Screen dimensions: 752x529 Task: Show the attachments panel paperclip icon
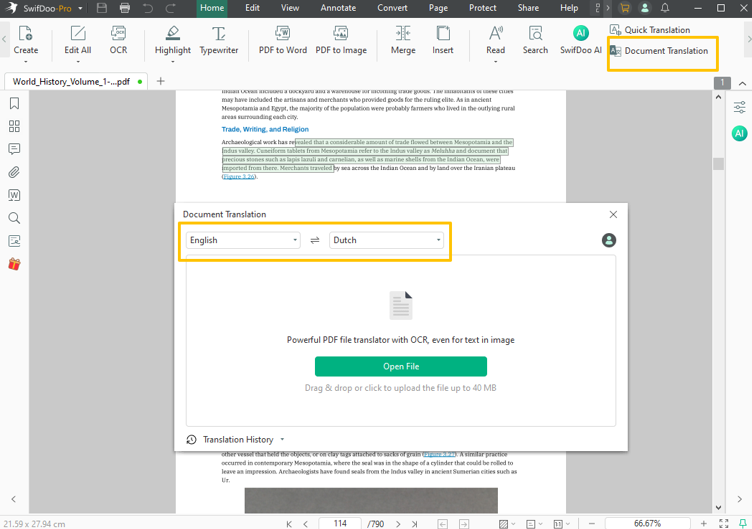point(14,172)
